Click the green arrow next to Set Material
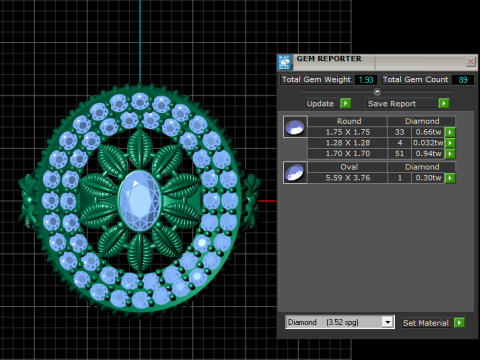 [x=459, y=323]
